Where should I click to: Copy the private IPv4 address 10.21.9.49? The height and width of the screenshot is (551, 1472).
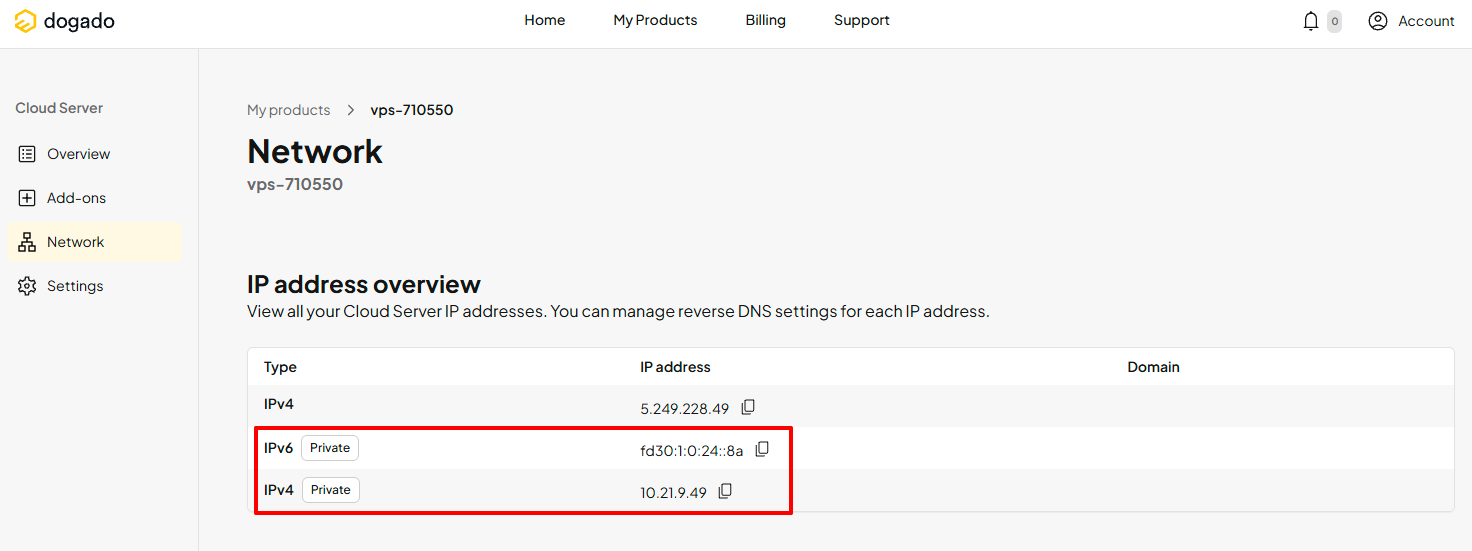pos(726,491)
